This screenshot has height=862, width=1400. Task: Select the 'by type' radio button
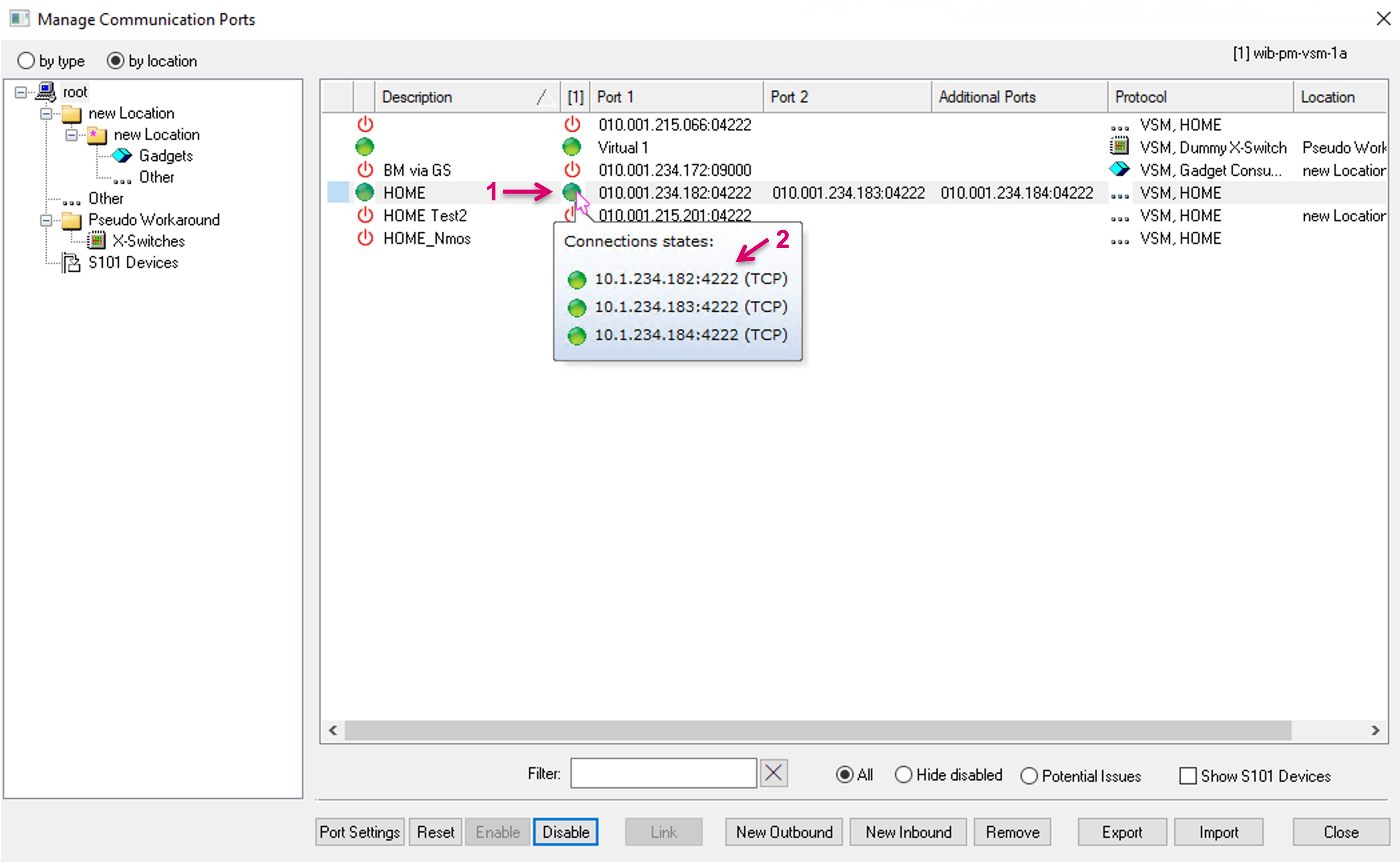point(26,61)
